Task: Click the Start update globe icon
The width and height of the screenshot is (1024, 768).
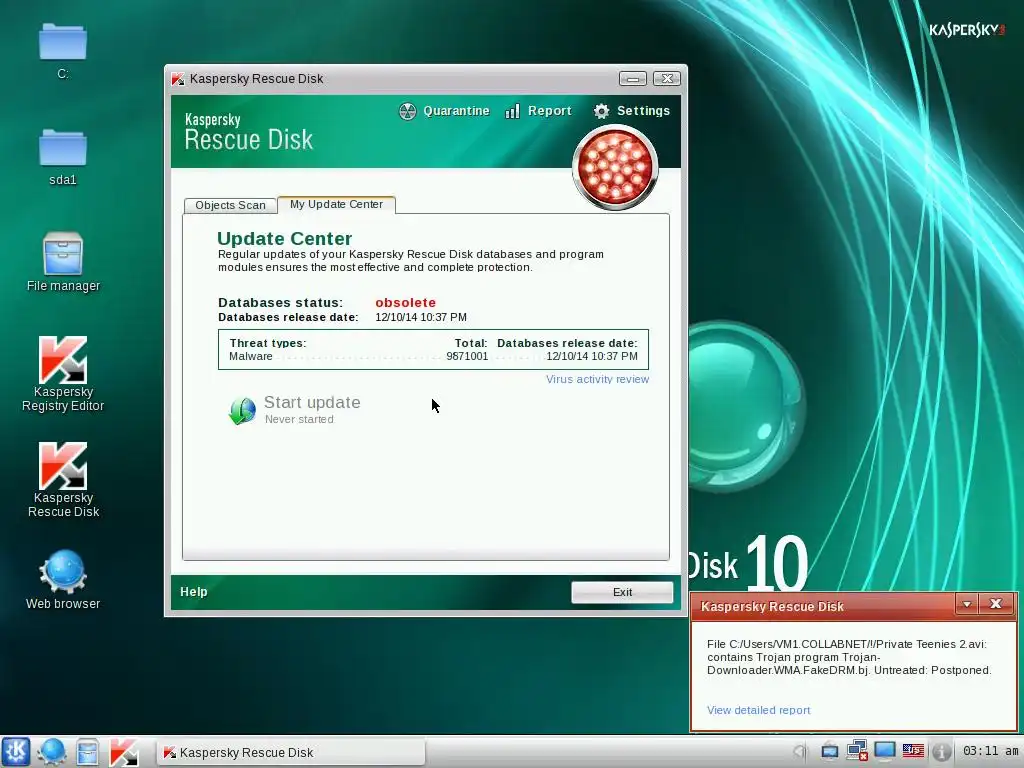Action: [x=242, y=411]
